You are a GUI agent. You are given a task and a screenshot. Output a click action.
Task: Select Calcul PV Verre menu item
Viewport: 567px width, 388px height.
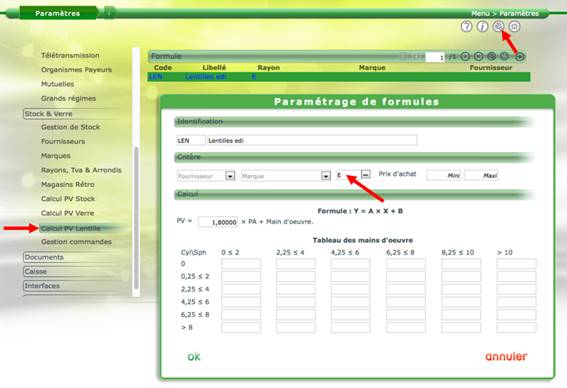[68, 213]
